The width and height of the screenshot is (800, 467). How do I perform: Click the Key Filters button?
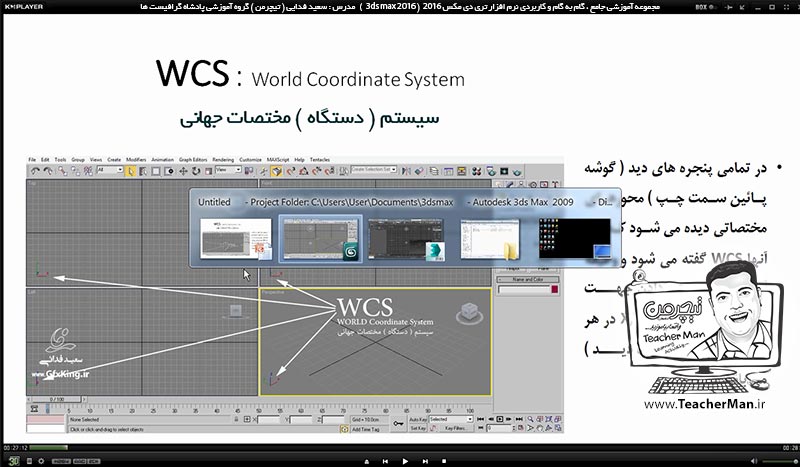[x=455, y=428]
